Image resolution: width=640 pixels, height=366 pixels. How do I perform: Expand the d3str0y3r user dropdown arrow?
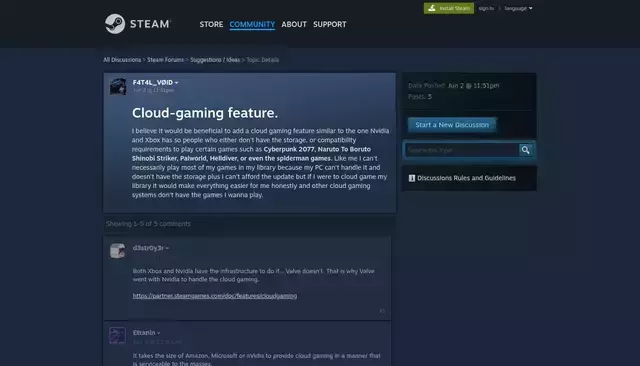coord(167,248)
